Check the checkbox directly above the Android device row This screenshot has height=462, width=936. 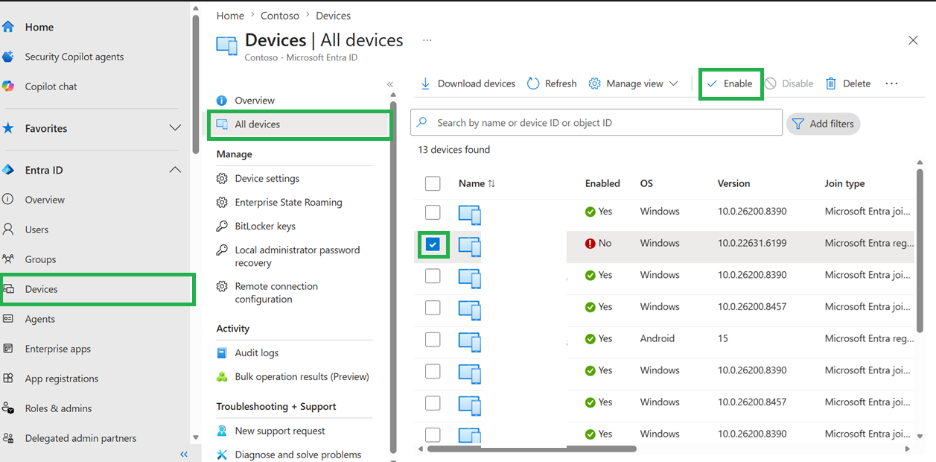tap(433, 307)
